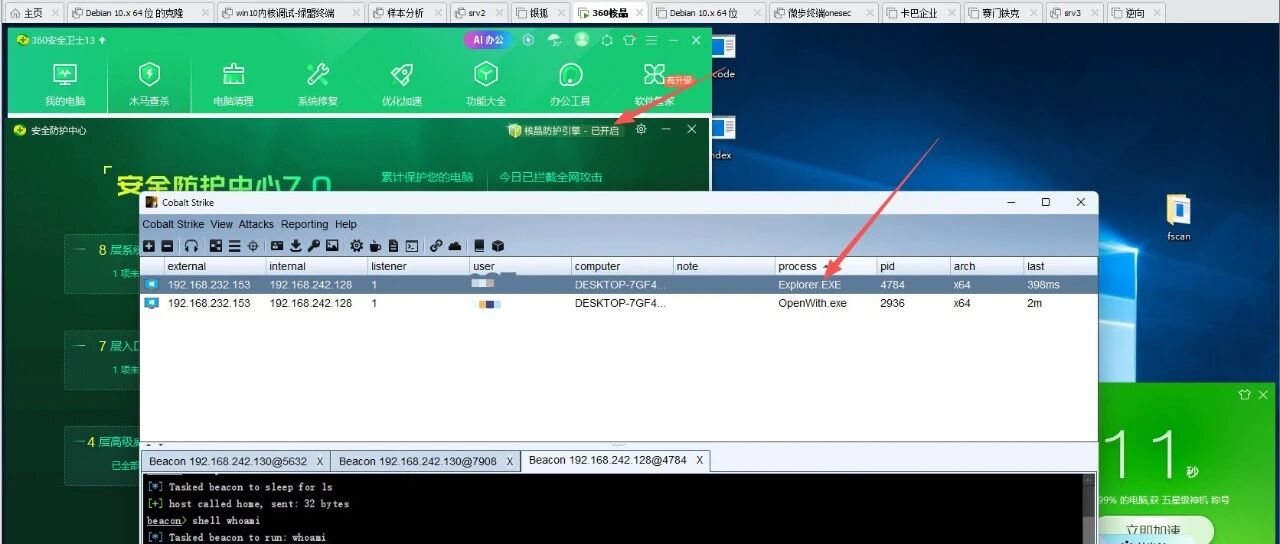Open the Attacks menu

point(256,224)
